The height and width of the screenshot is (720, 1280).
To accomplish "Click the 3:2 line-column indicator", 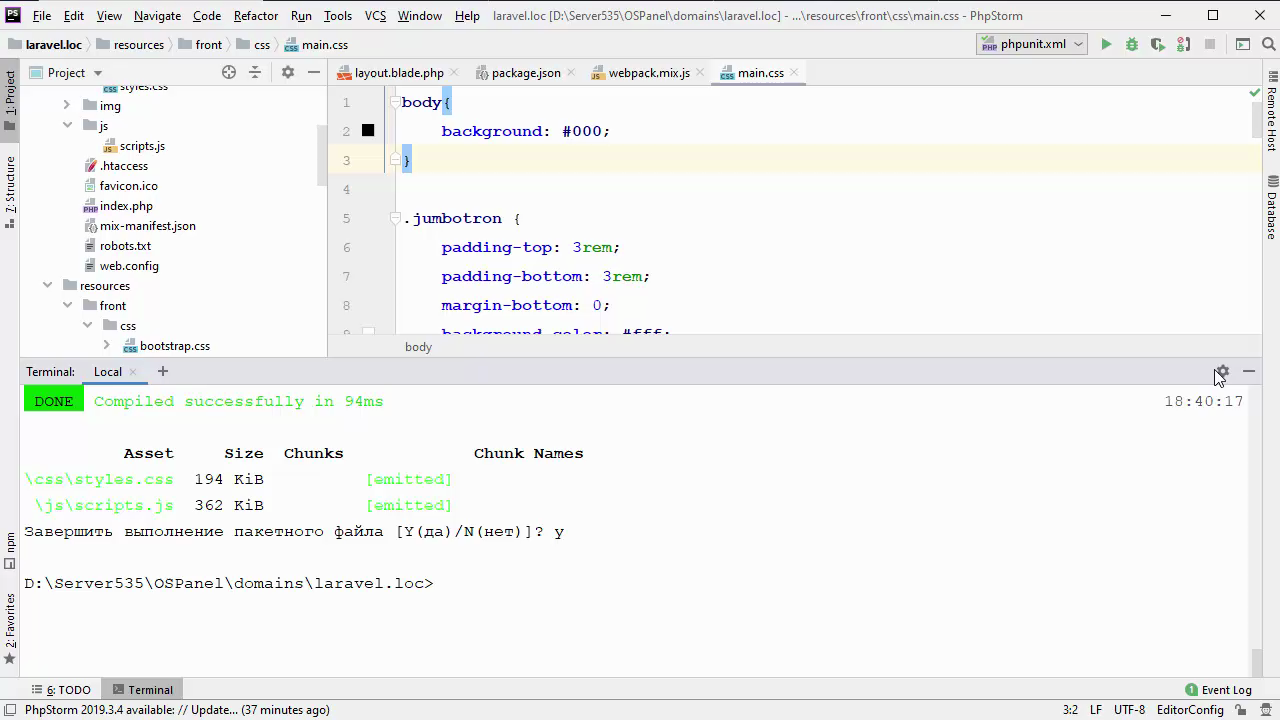I will [x=1070, y=710].
